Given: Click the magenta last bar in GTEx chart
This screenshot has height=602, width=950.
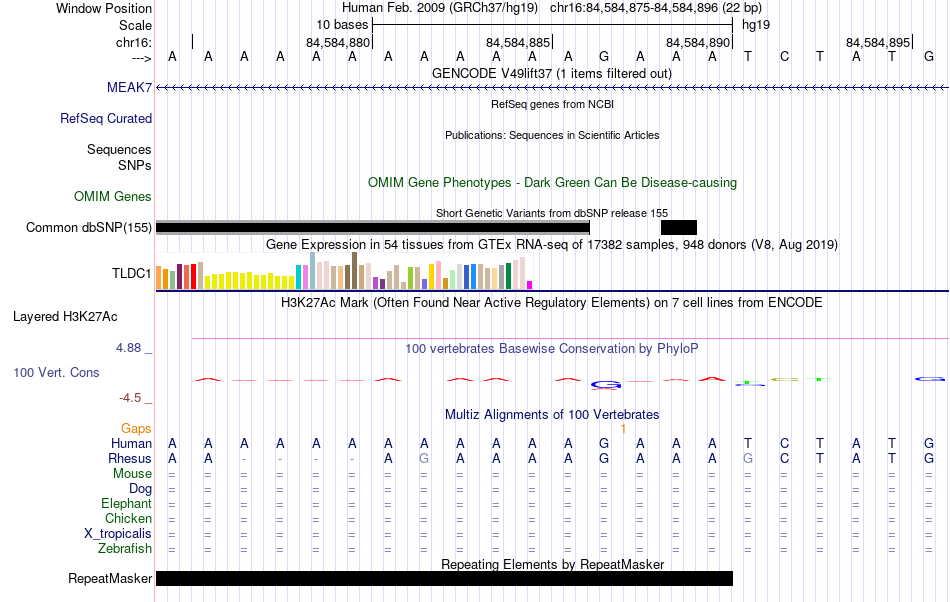Looking at the screenshot, I should click(x=529, y=285).
